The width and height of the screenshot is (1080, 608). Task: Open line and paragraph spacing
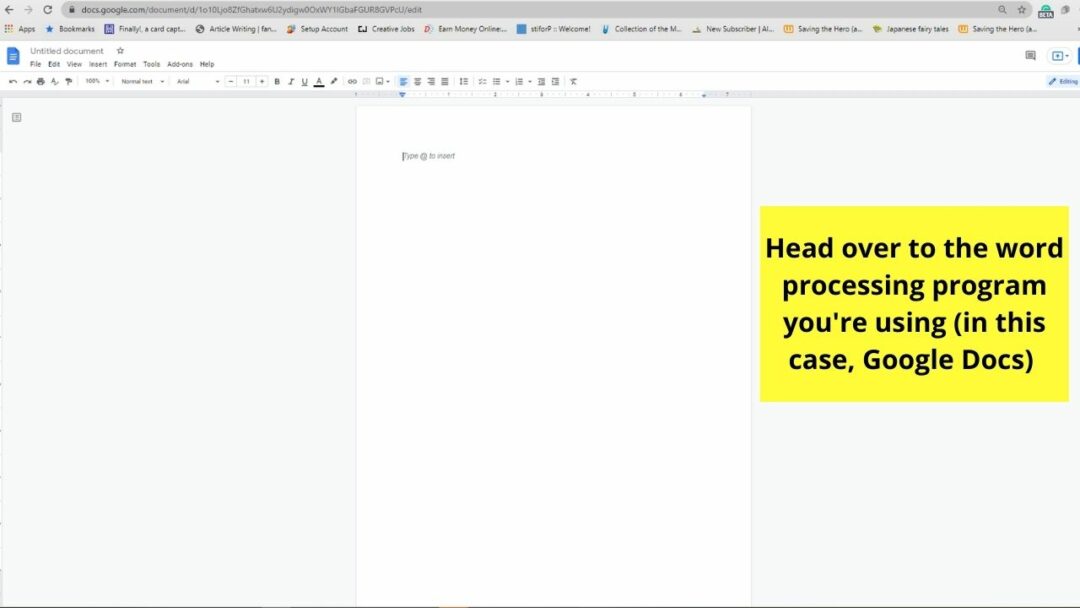[464, 81]
